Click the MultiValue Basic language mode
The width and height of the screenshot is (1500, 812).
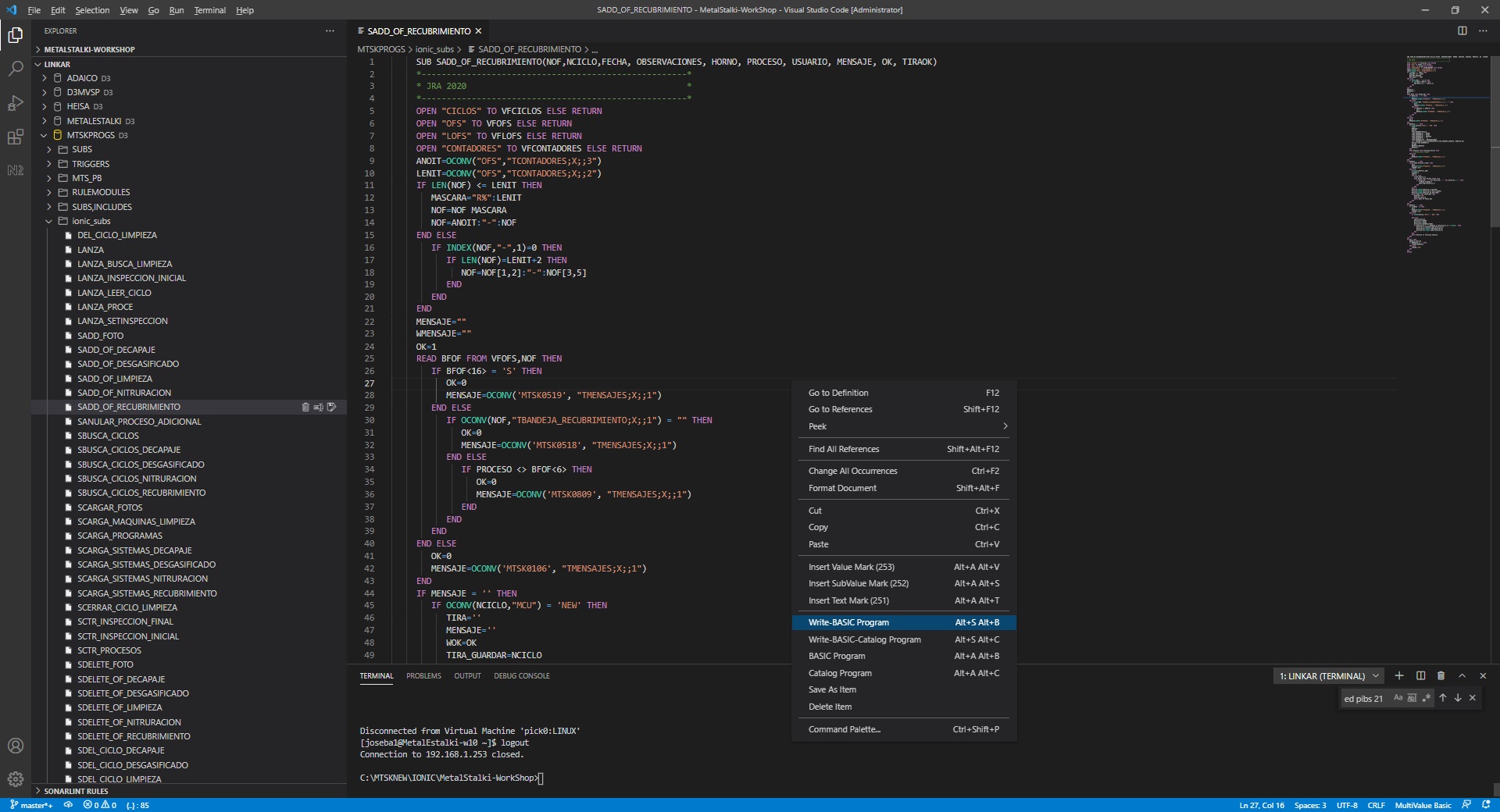point(1423,805)
